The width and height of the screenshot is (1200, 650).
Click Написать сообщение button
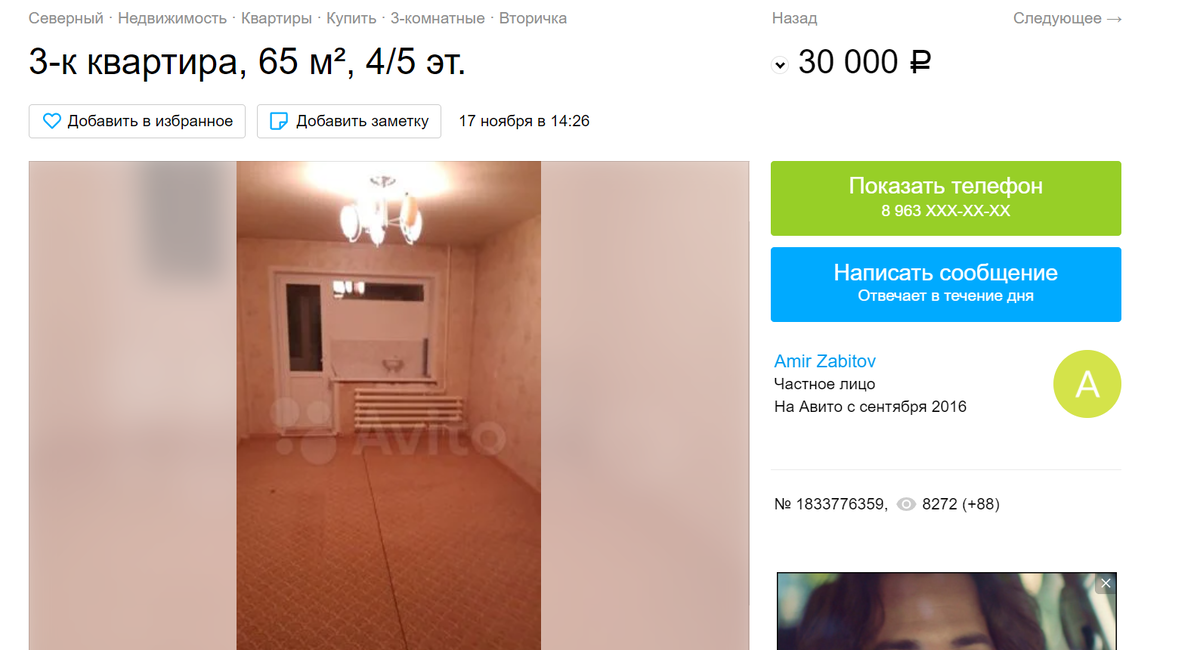click(x=946, y=284)
